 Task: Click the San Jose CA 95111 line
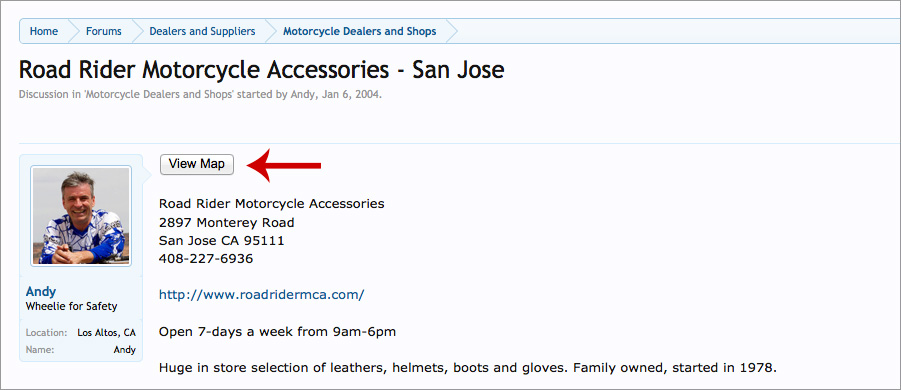[x=221, y=240]
